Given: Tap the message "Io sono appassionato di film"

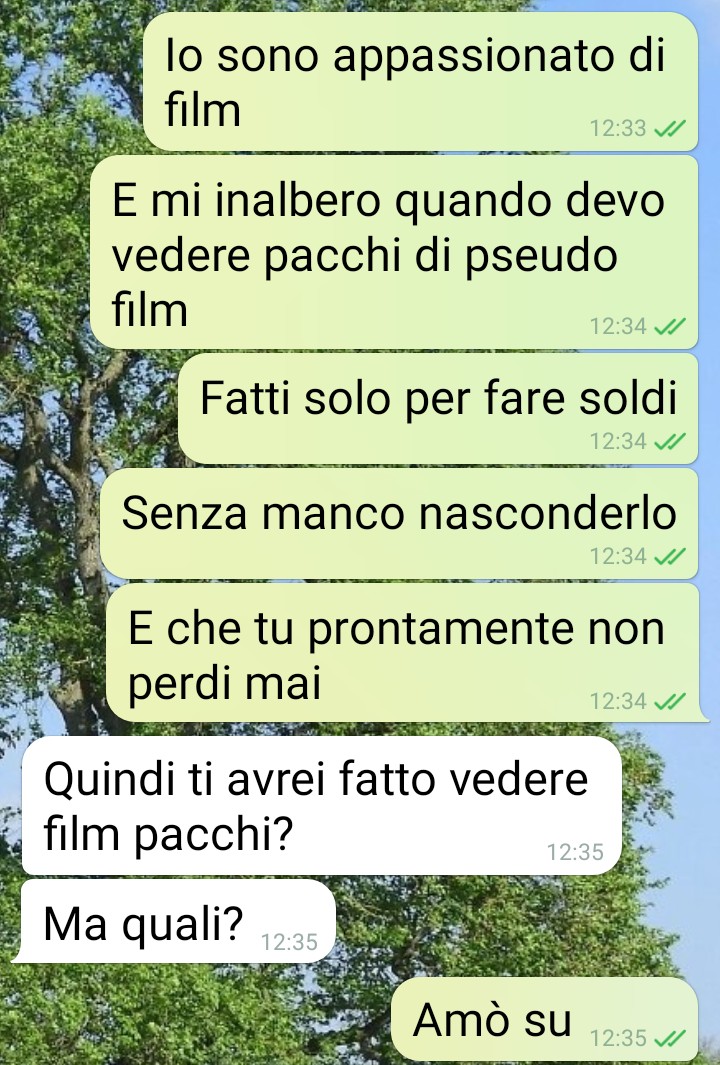Looking at the screenshot, I should (x=420, y=82).
